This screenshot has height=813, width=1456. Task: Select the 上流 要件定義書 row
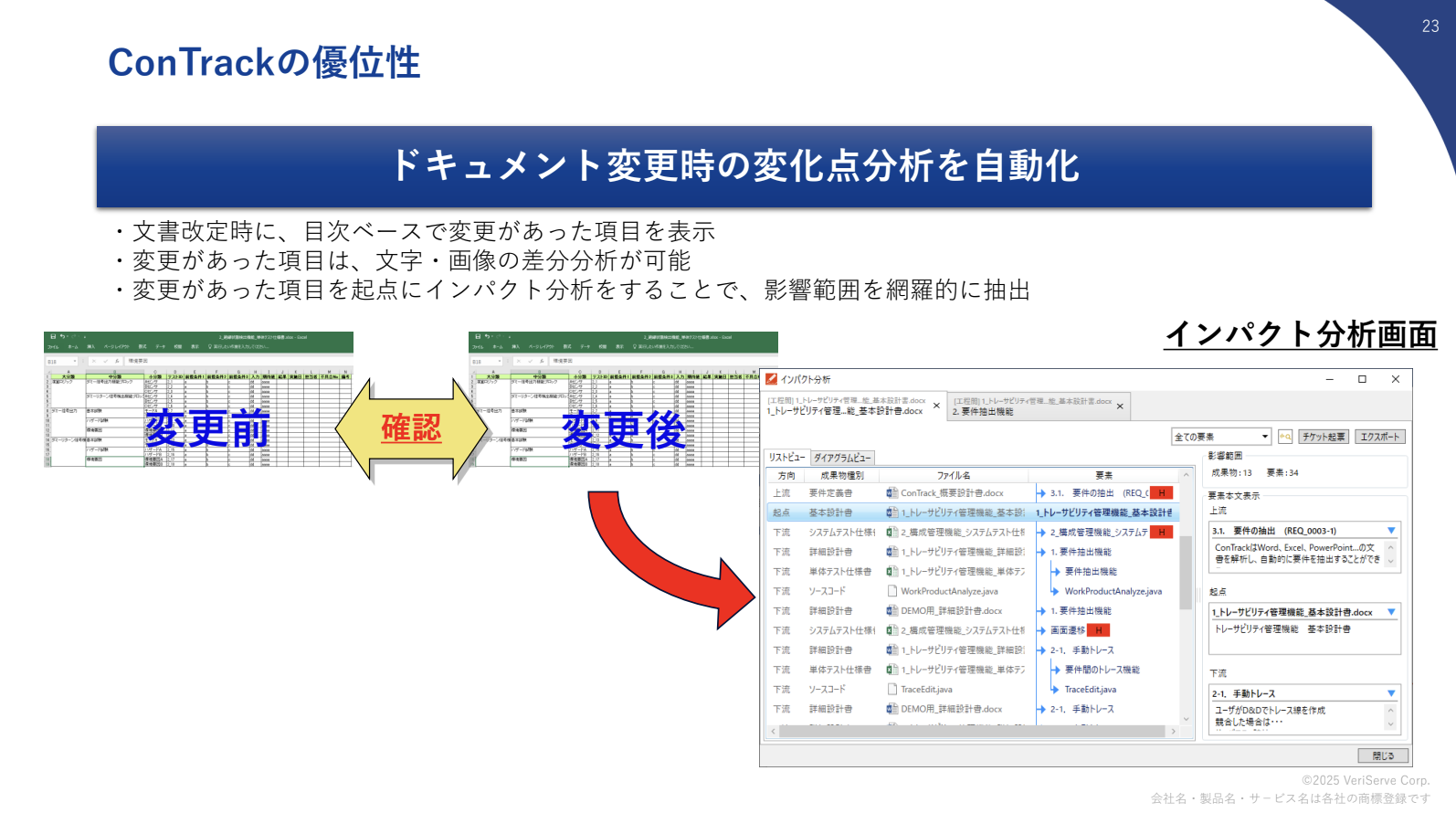tap(973, 493)
